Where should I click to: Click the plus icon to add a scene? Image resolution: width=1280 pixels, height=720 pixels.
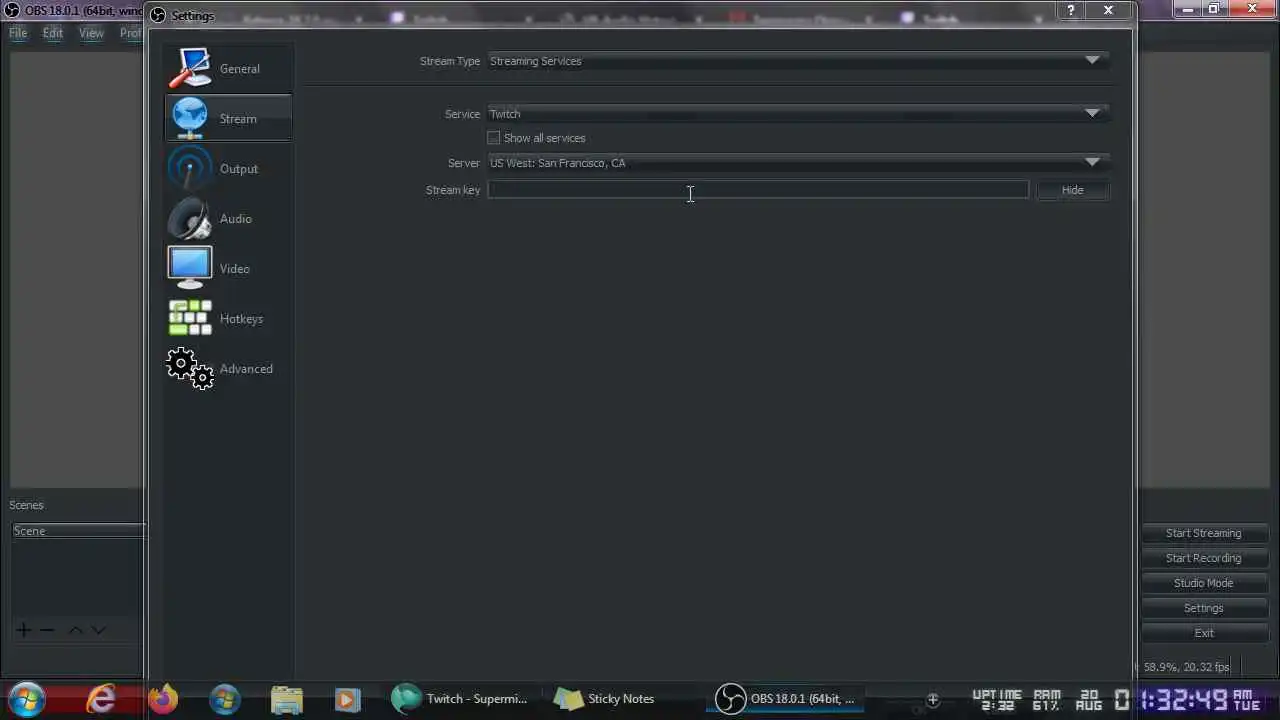[x=23, y=630]
